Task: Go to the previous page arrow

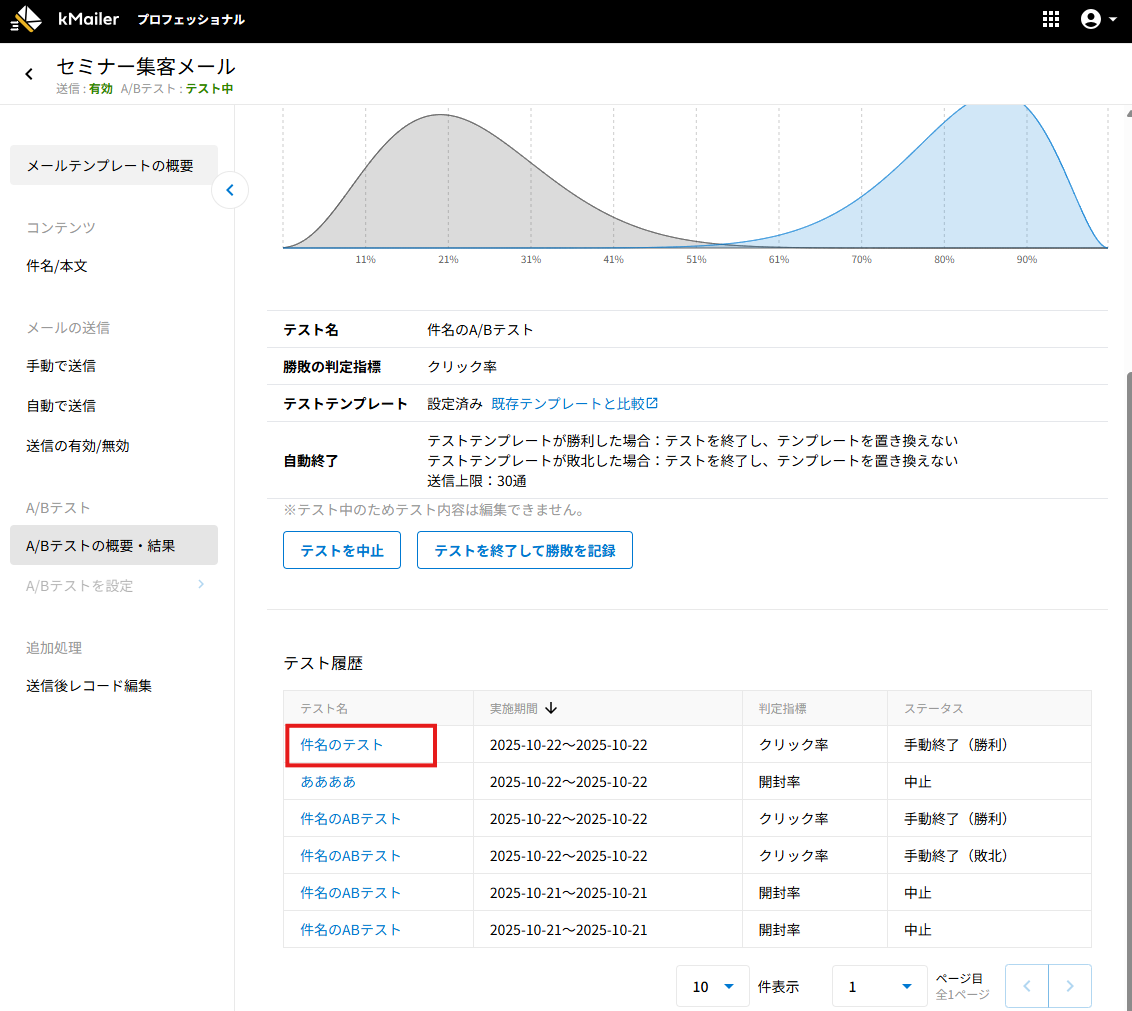Action: pos(1026,986)
